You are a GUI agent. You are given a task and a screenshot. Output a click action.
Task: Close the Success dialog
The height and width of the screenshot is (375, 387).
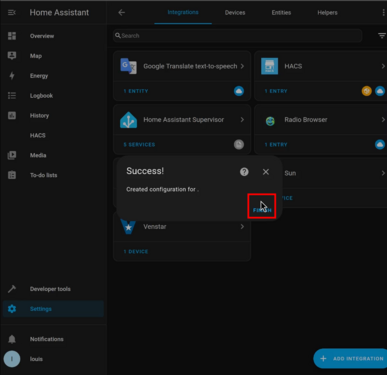coord(266,172)
